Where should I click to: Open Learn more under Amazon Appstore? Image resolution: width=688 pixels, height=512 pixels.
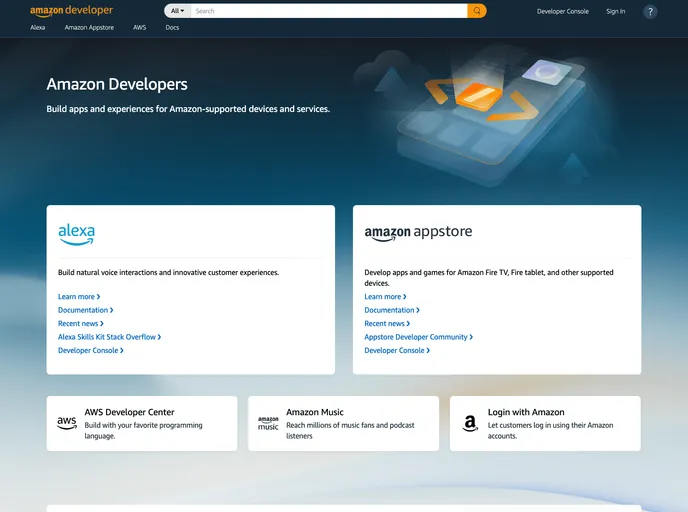pos(385,297)
